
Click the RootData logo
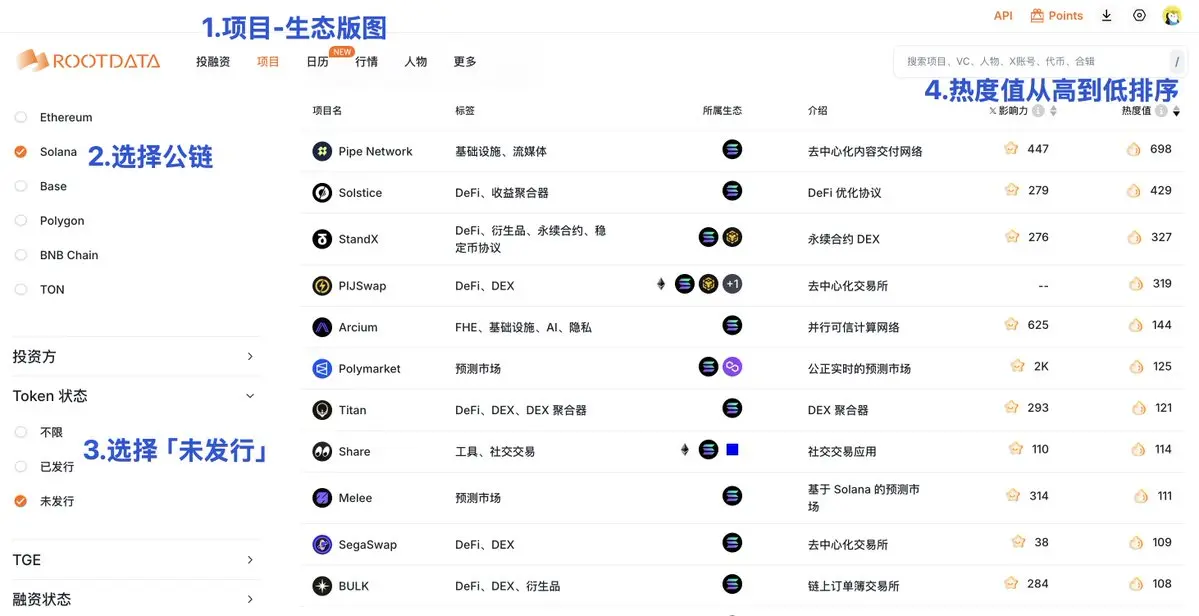pyautogui.click(x=88, y=61)
